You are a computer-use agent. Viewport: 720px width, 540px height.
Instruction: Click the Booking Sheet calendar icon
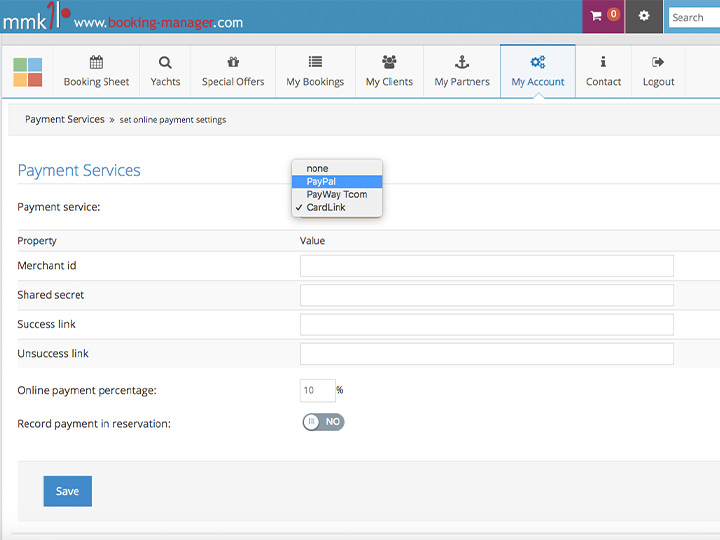click(x=96, y=62)
